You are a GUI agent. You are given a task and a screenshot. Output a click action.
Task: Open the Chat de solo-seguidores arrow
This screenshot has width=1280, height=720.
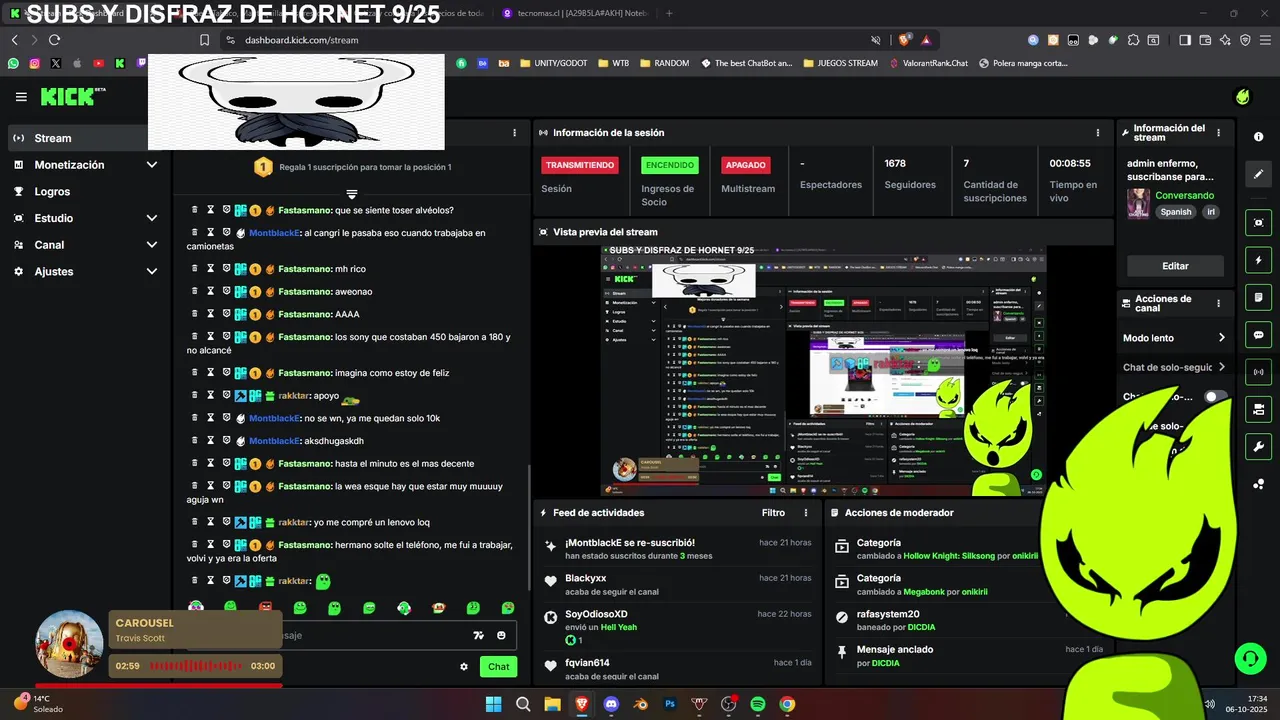(1221, 367)
